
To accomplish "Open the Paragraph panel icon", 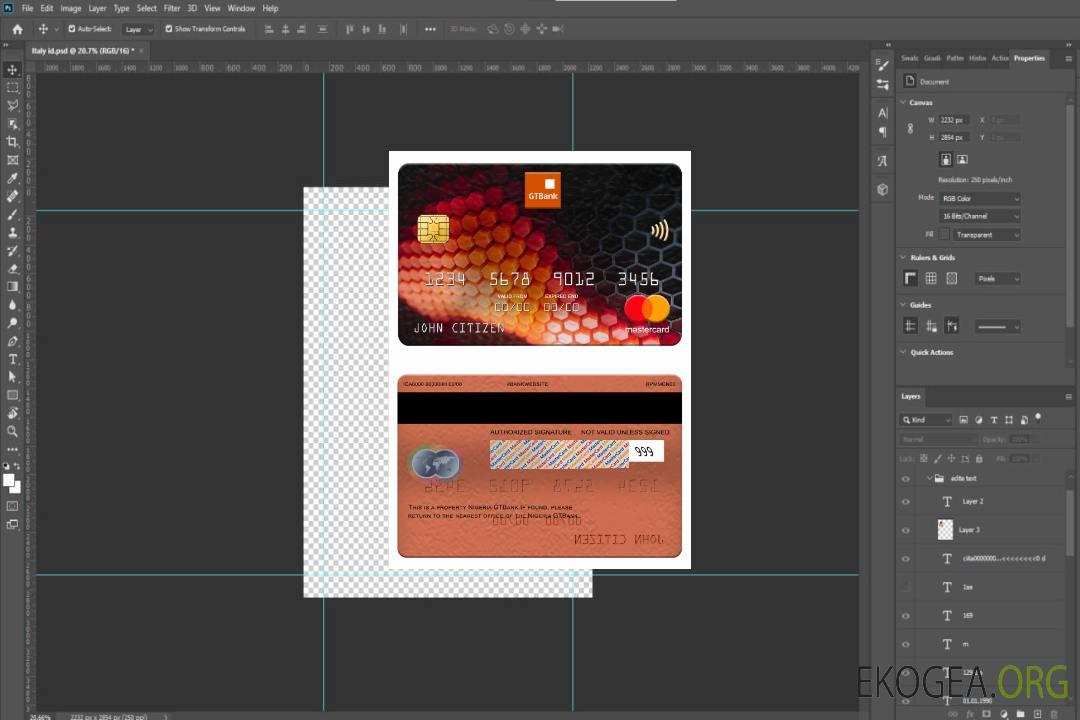I will tap(883, 132).
